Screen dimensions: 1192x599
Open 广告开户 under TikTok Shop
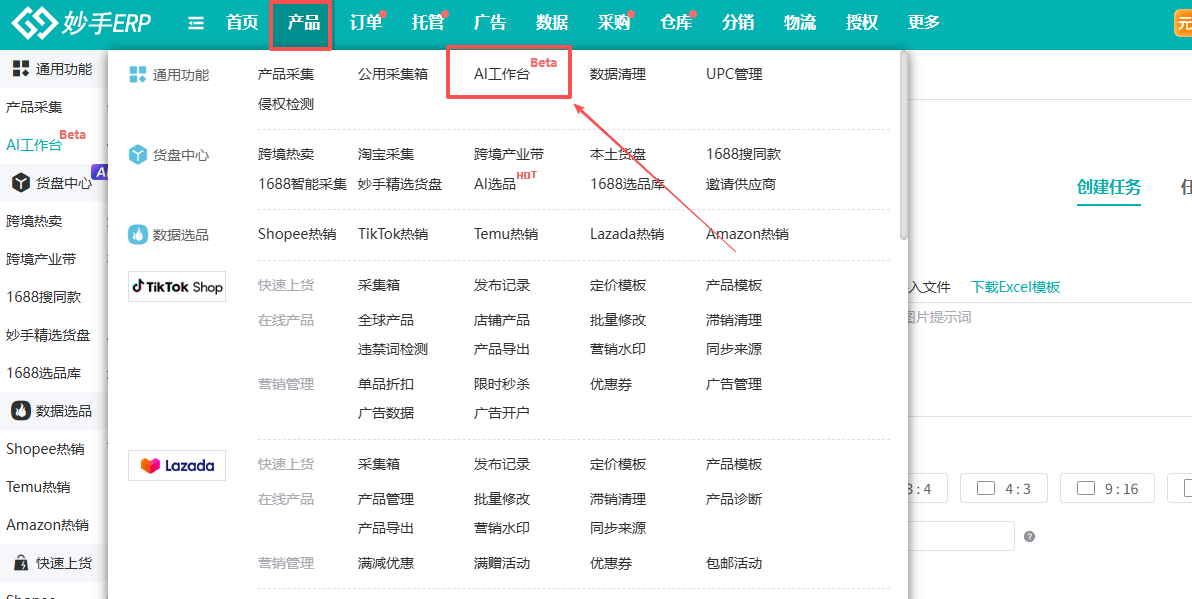point(502,414)
